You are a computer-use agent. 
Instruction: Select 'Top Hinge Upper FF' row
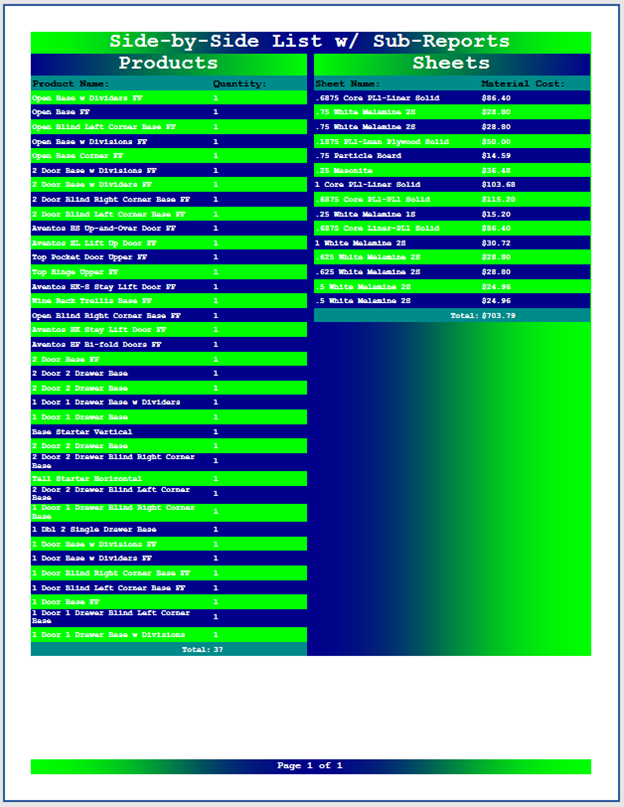(169, 272)
